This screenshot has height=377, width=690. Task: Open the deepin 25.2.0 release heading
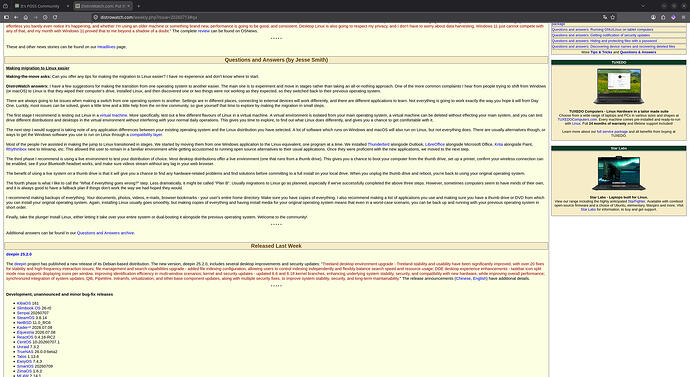point(19,254)
